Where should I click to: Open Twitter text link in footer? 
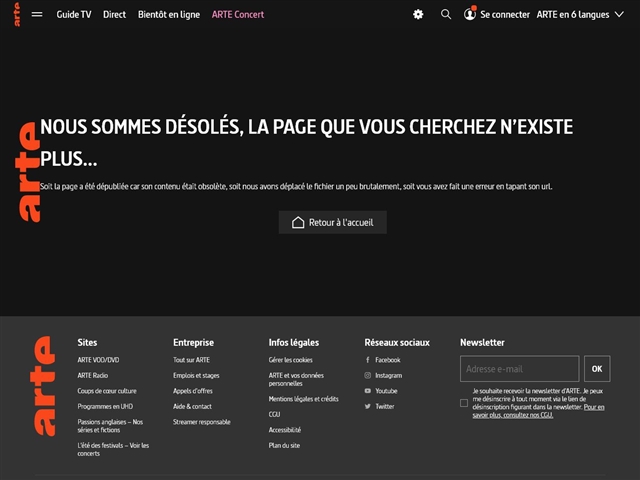385,407
